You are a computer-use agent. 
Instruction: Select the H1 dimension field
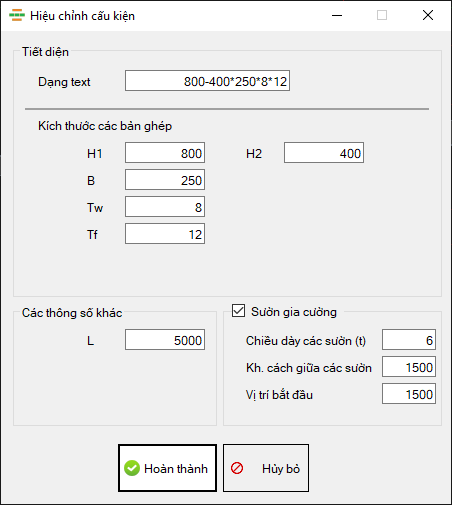click(165, 153)
